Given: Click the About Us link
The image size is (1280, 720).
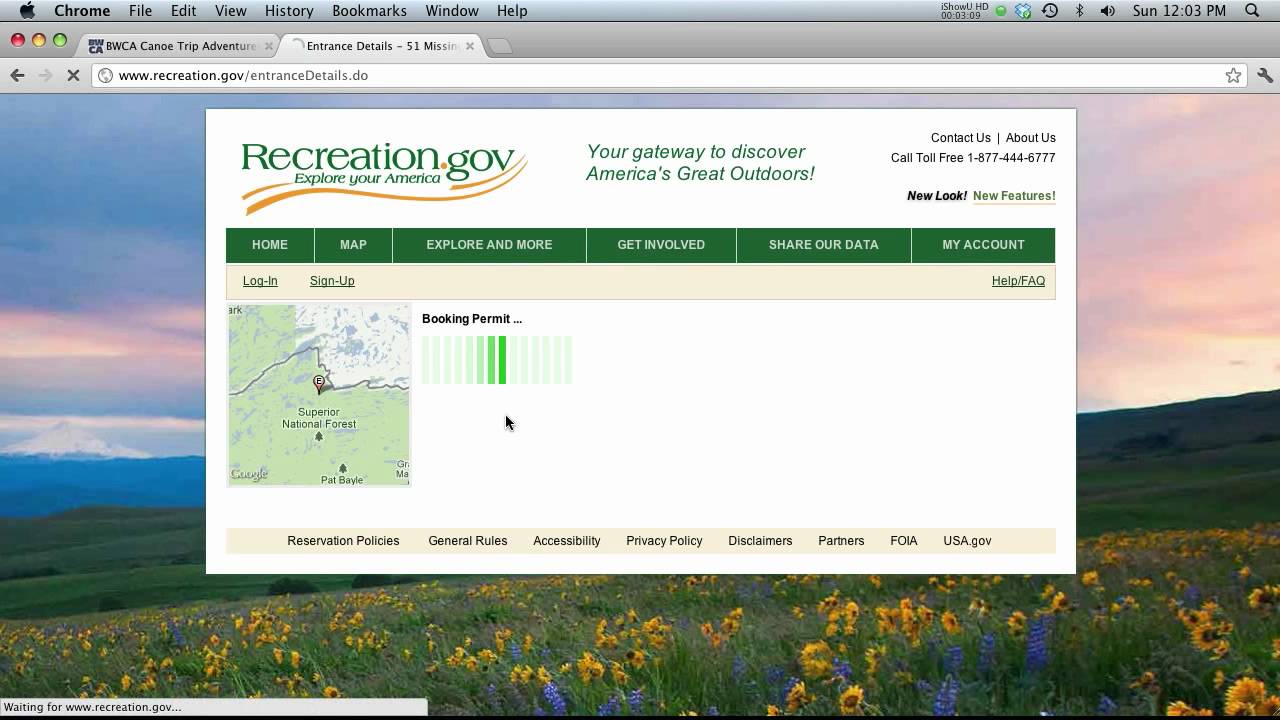Looking at the screenshot, I should click(x=1031, y=138).
